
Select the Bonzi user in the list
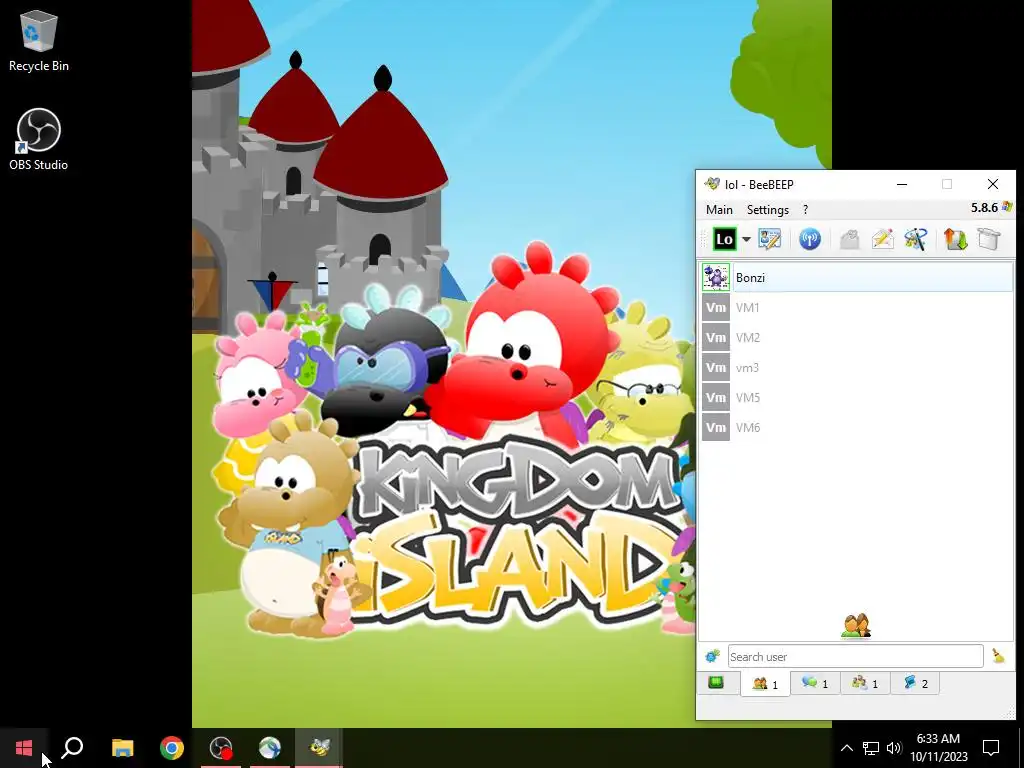tap(856, 278)
